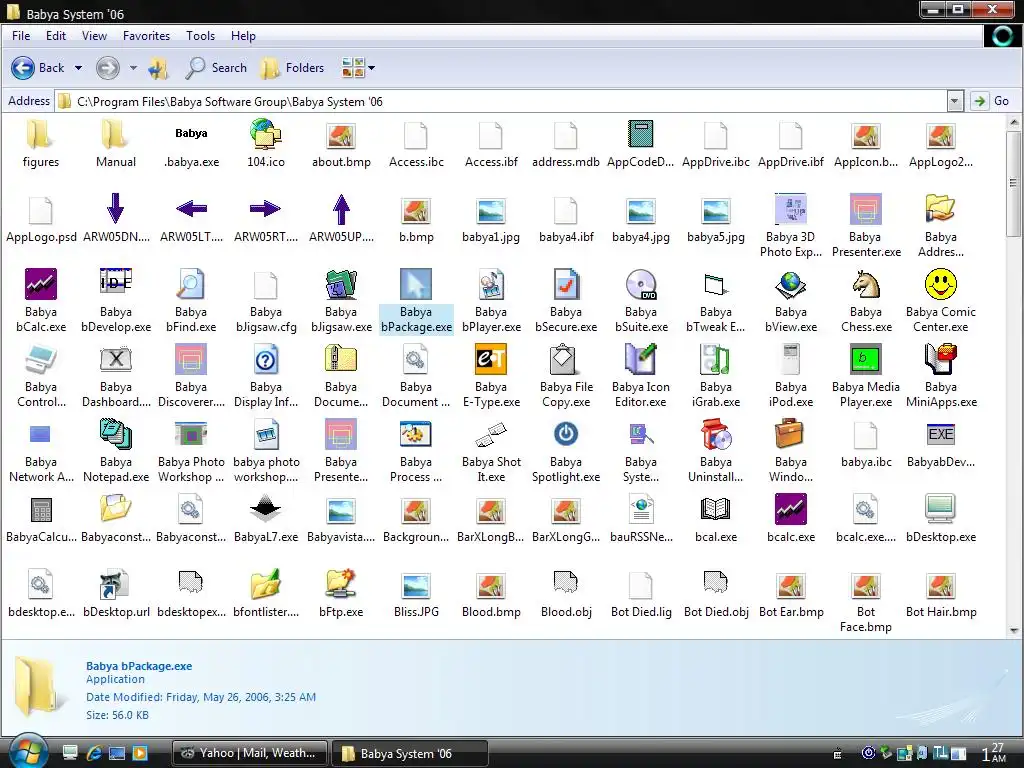Open the File menu
Viewport: 1024px width, 768px height.
(x=21, y=36)
